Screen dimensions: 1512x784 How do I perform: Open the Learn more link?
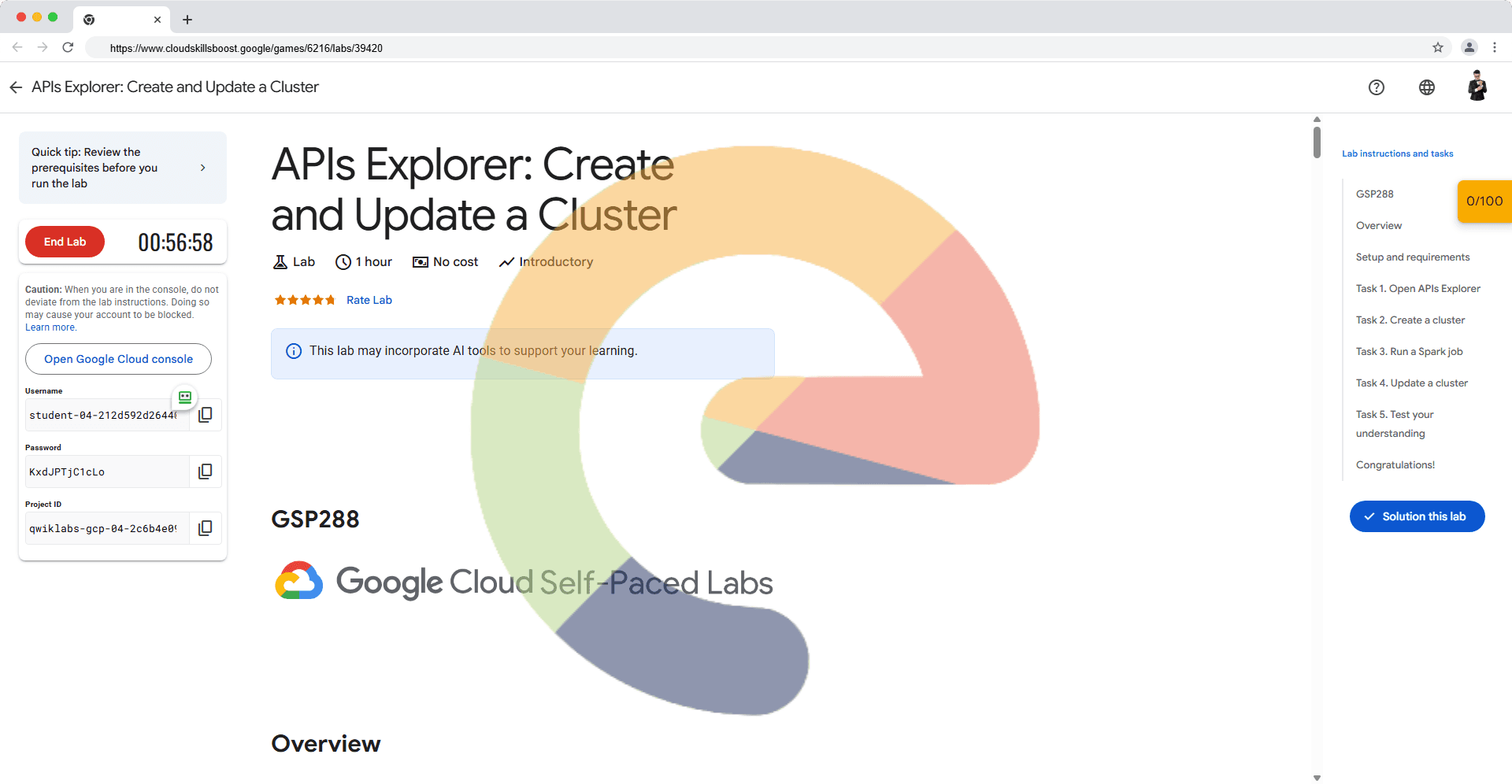point(50,327)
